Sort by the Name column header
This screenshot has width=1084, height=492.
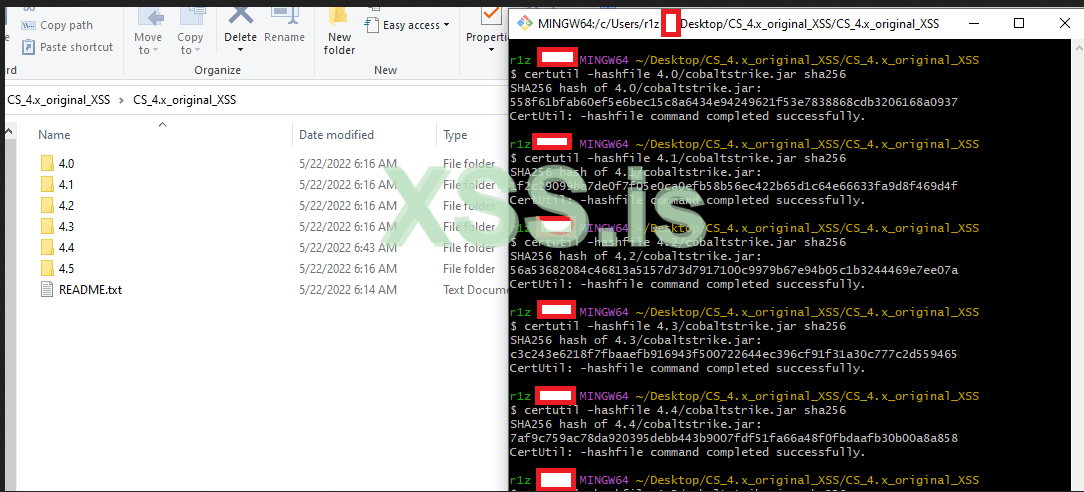(54, 135)
